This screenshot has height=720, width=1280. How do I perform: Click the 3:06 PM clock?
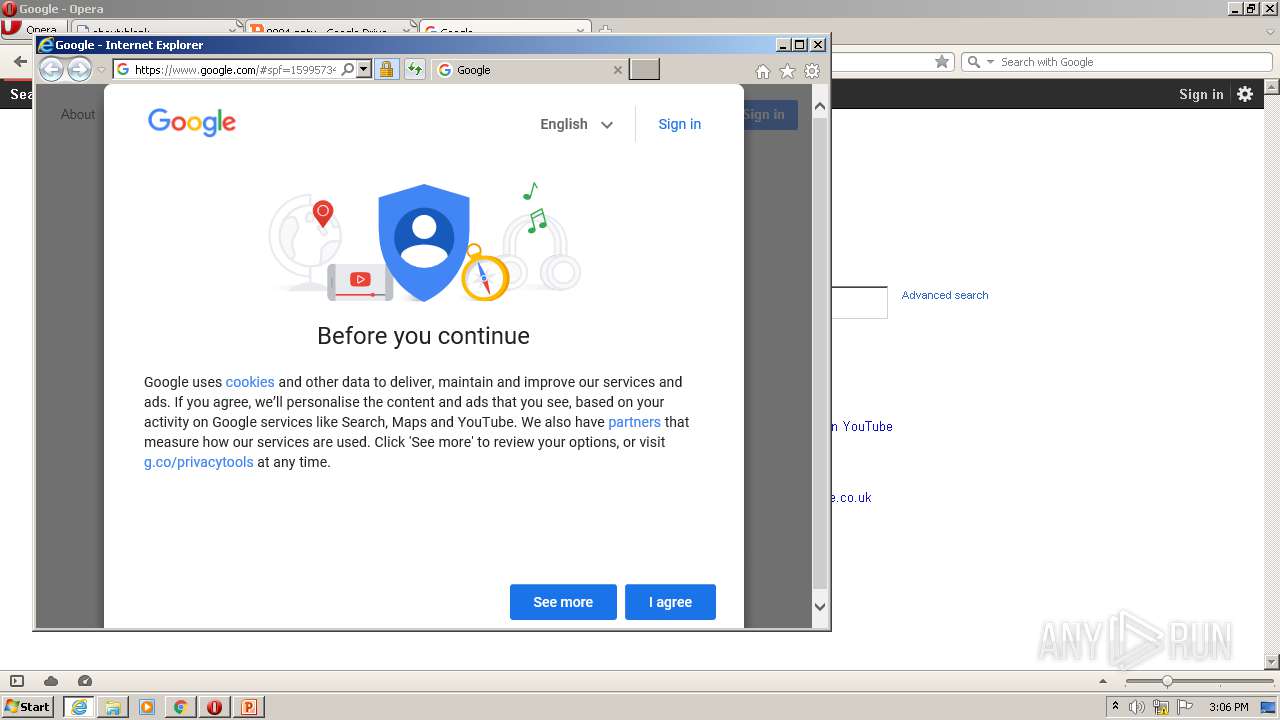[x=1228, y=707]
